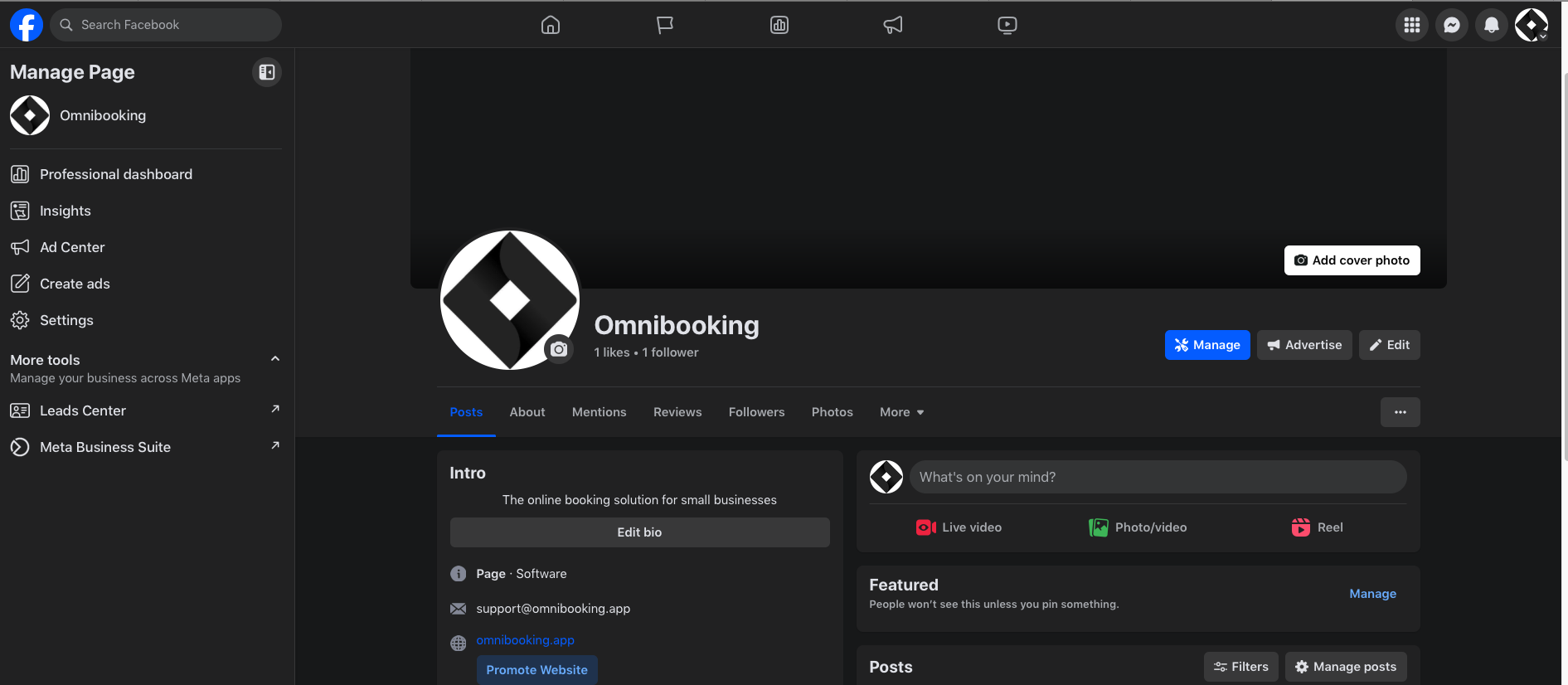Open Leads Center link
Viewport: 1568px width, 685px height.
tap(146, 411)
